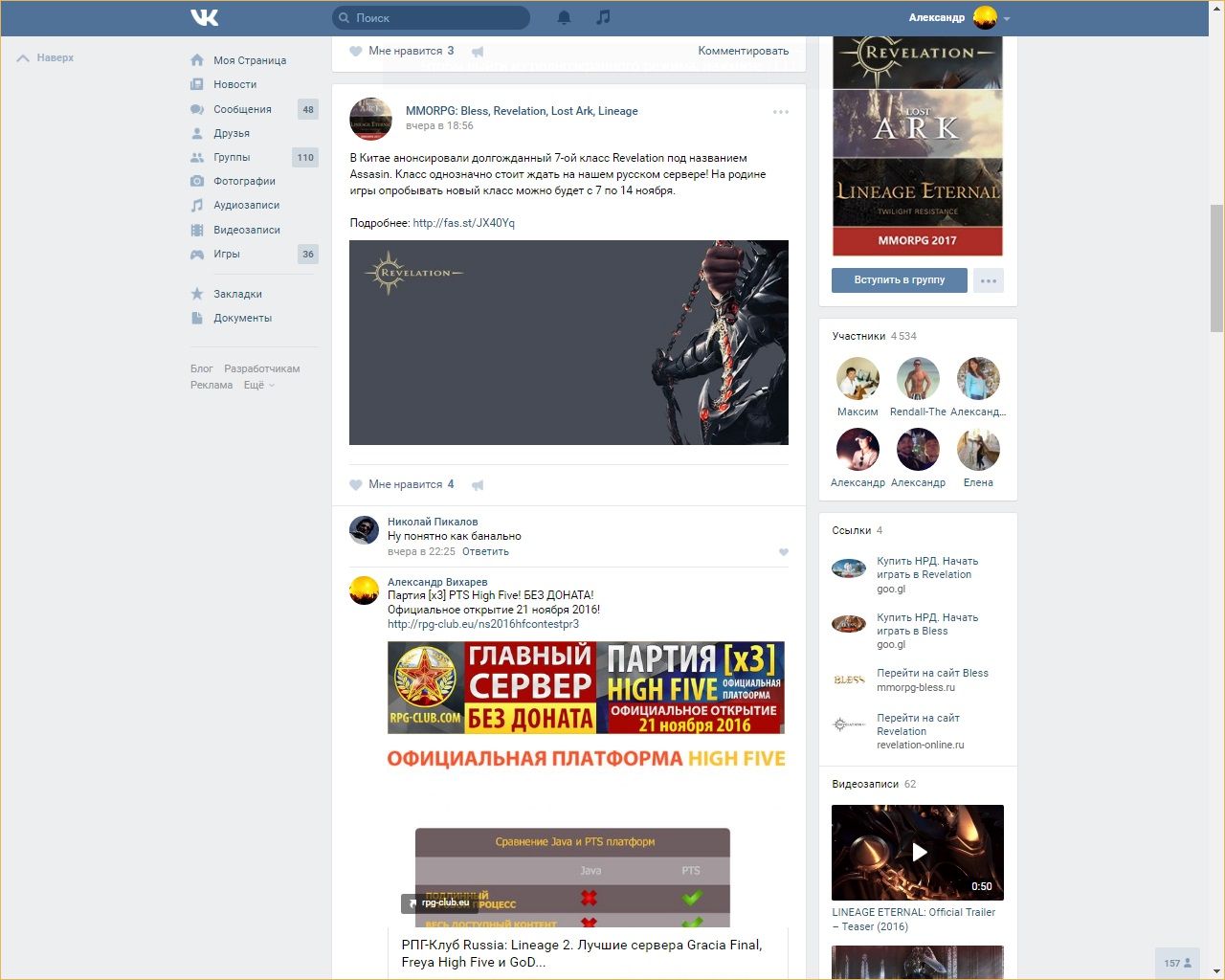Click the Видеозаписи film icon
The image size is (1225, 980).
(197, 230)
